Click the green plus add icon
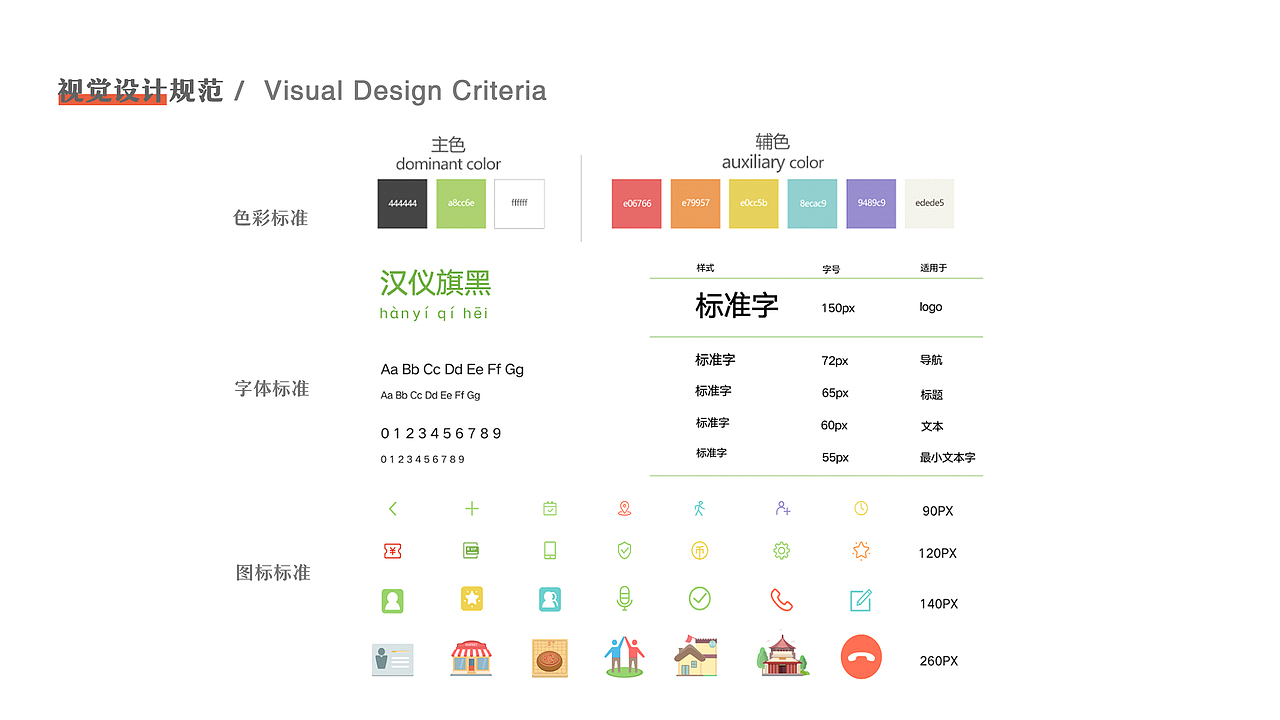1280x720 pixels. 472,509
